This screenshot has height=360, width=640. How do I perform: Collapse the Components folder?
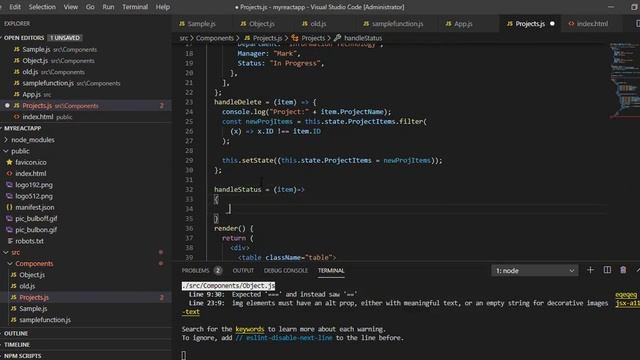[86, 264]
